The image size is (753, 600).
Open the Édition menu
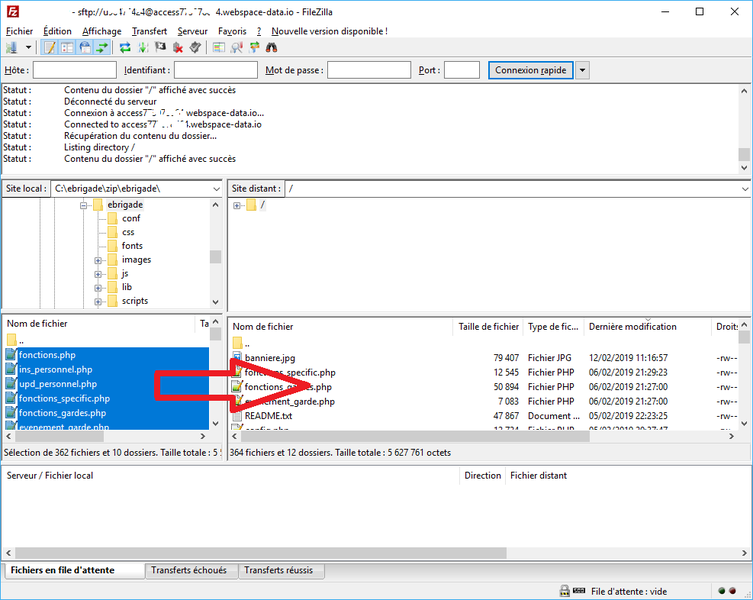pyautogui.click(x=57, y=31)
